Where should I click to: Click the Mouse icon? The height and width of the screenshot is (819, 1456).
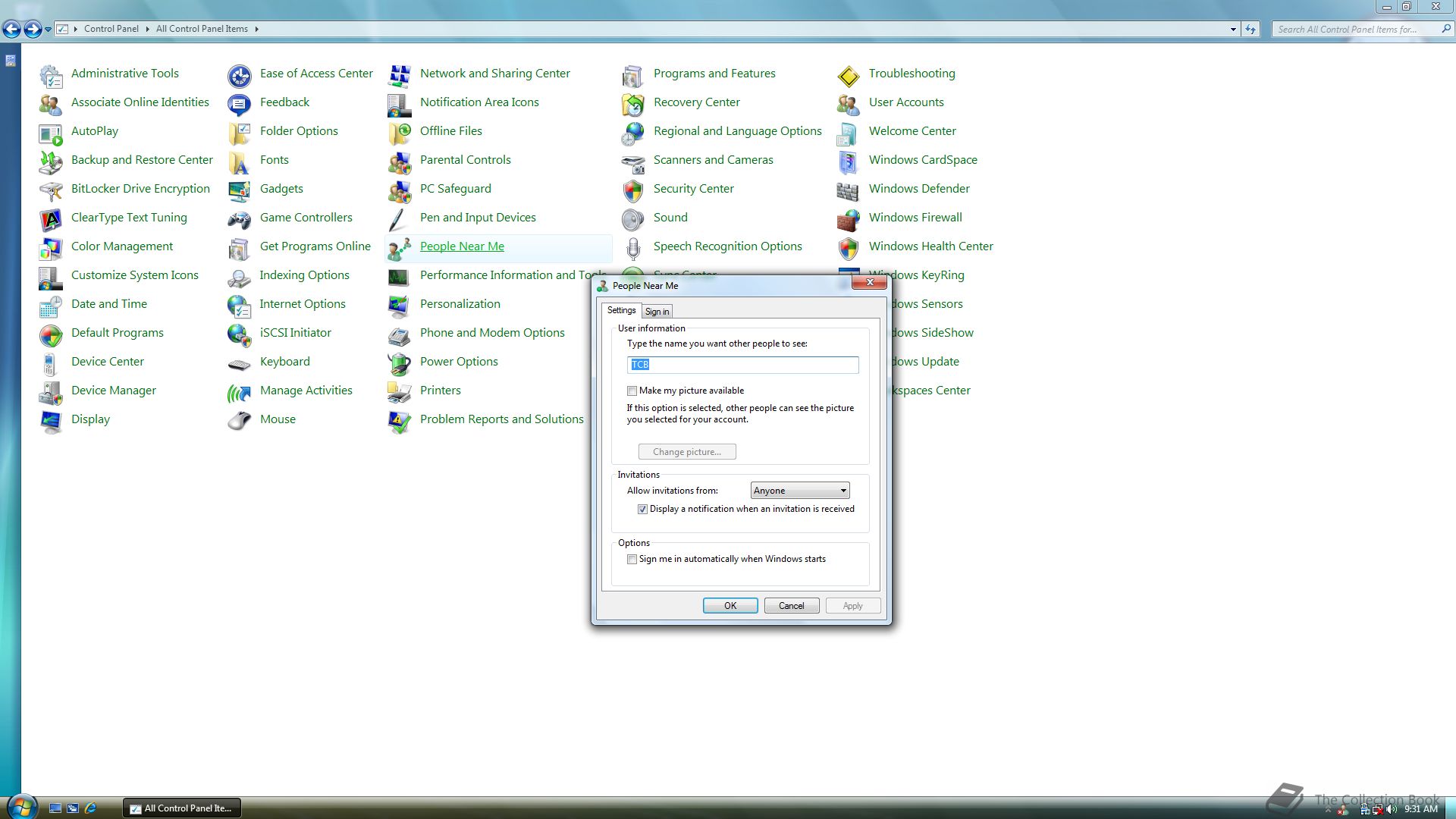[240, 420]
